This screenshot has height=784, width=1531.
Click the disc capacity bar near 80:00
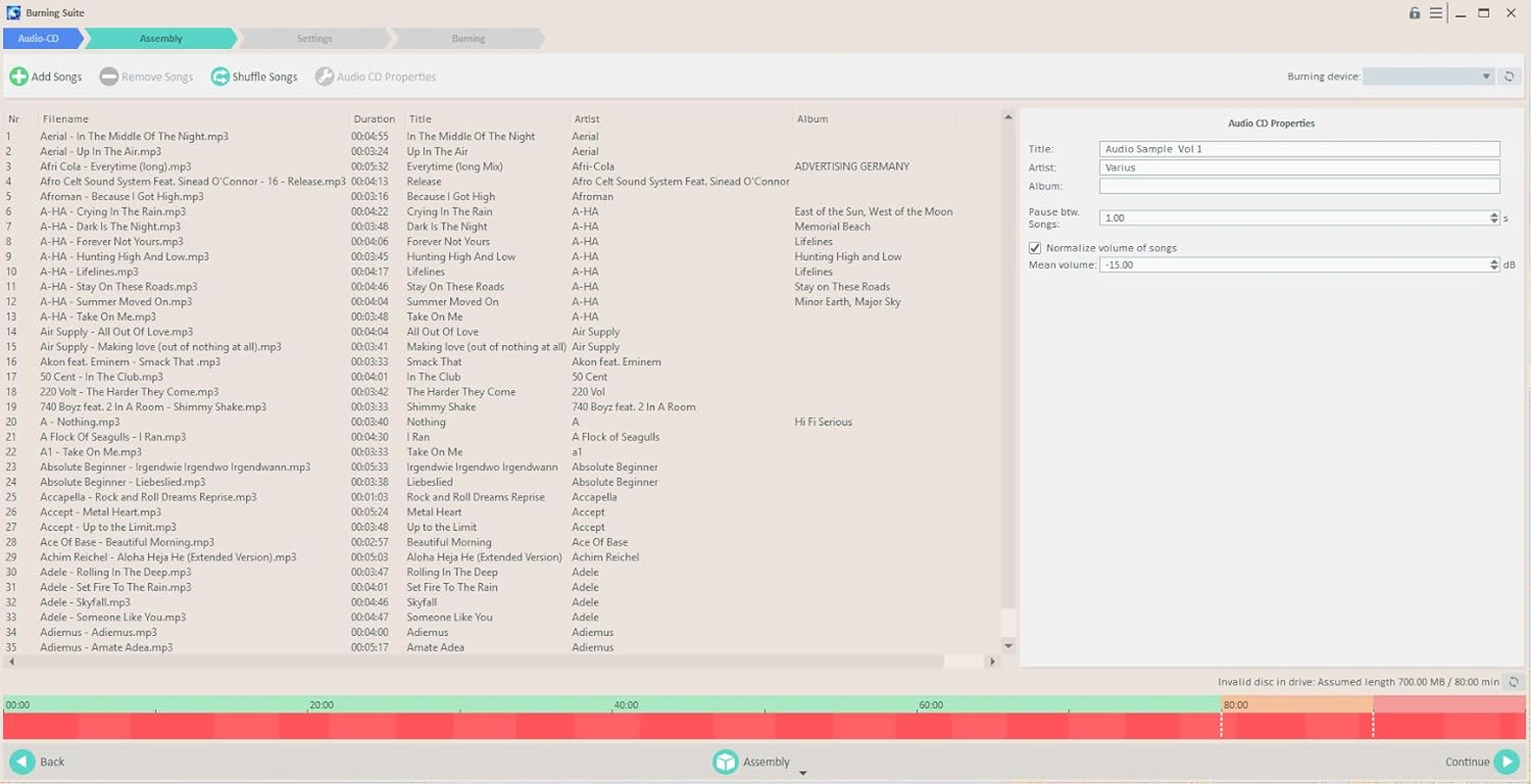pos(1235,715)
